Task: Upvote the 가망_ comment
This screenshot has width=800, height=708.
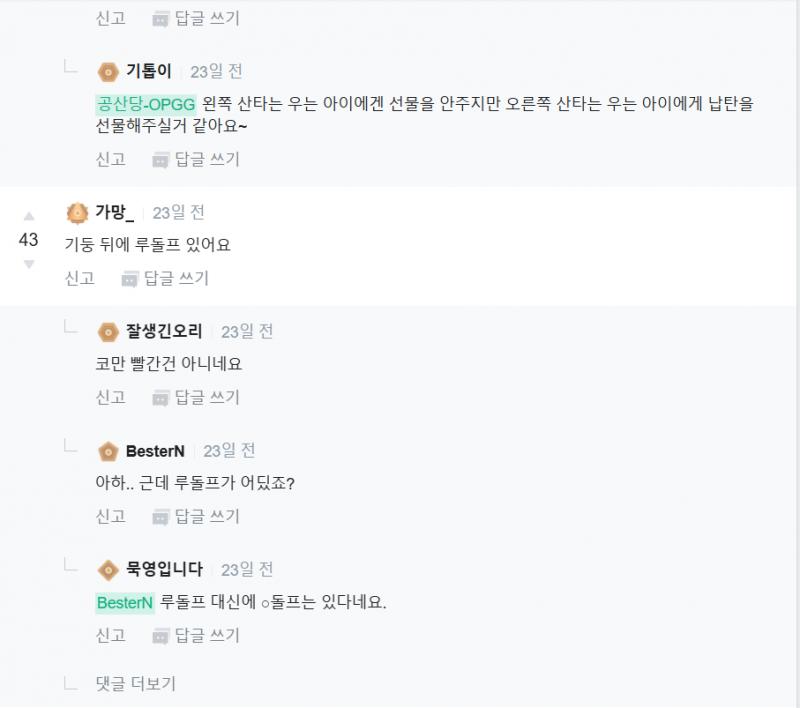Action: click(29, 216)
